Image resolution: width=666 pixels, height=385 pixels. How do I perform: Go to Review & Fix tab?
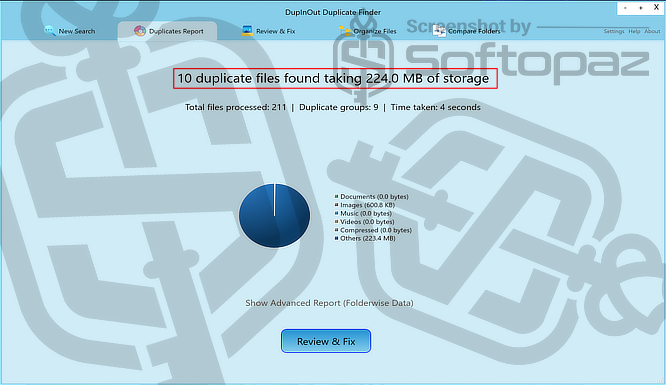click(268, 31)
